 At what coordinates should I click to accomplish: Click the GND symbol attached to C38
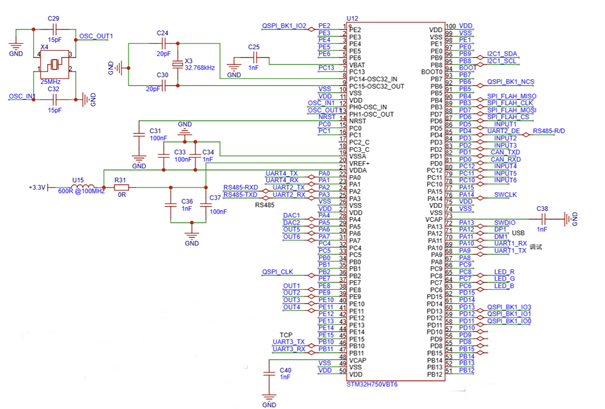pos(569,219)
